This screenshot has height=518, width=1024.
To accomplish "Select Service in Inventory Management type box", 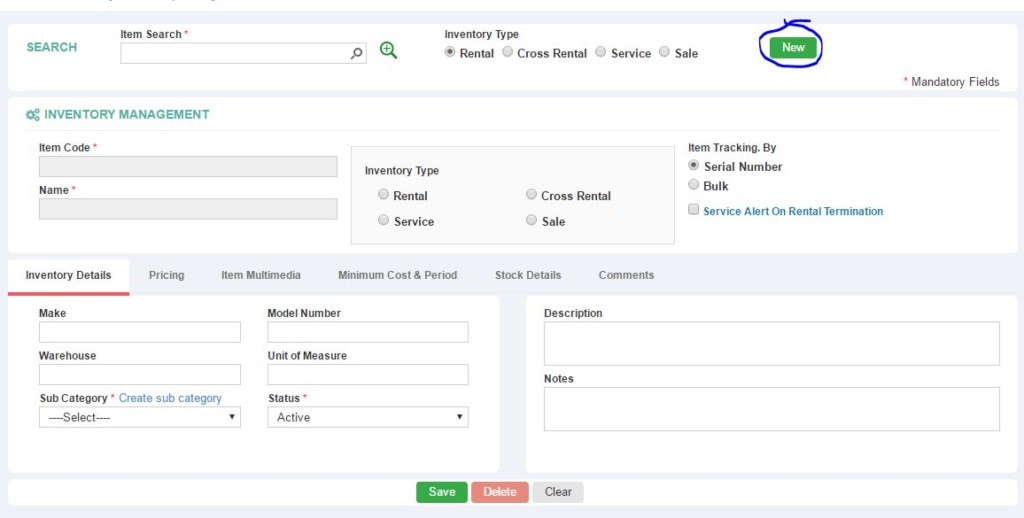I will (x=384, y=221).
